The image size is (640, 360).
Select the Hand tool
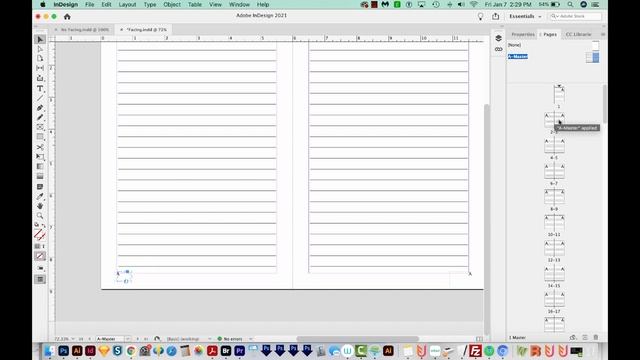click(x=40, y=206)
